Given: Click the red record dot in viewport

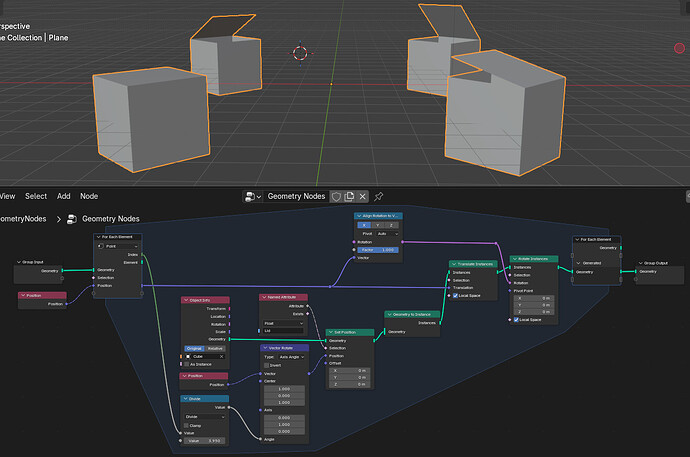Looking at the screenshot, I should click(679, 48).
